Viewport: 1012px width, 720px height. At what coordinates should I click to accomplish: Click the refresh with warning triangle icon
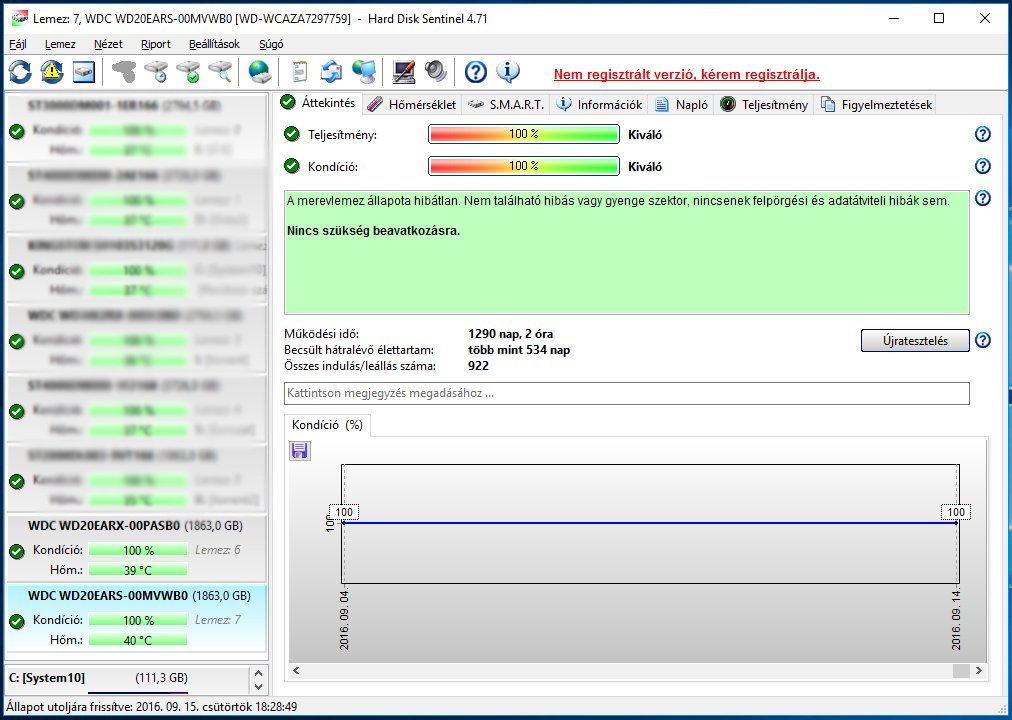click(52, 72)
